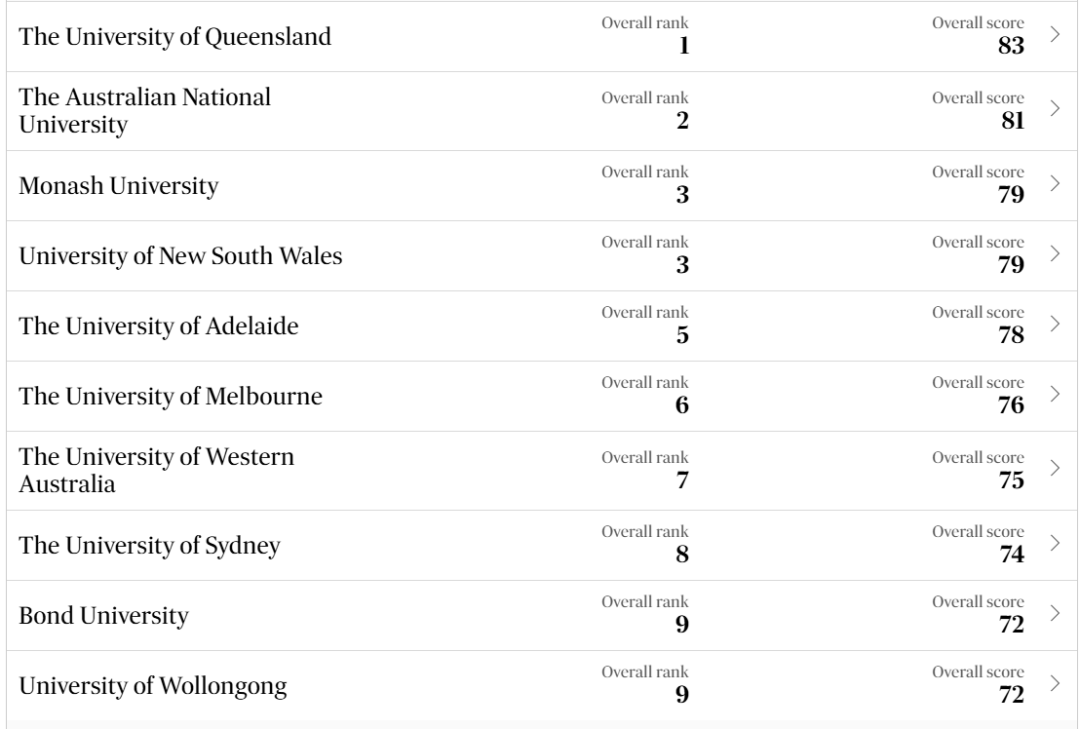The width and height of the screenshot is (1080, 729).
Task: Open The University of Western Australia chevron
Action: [1054, 469]
